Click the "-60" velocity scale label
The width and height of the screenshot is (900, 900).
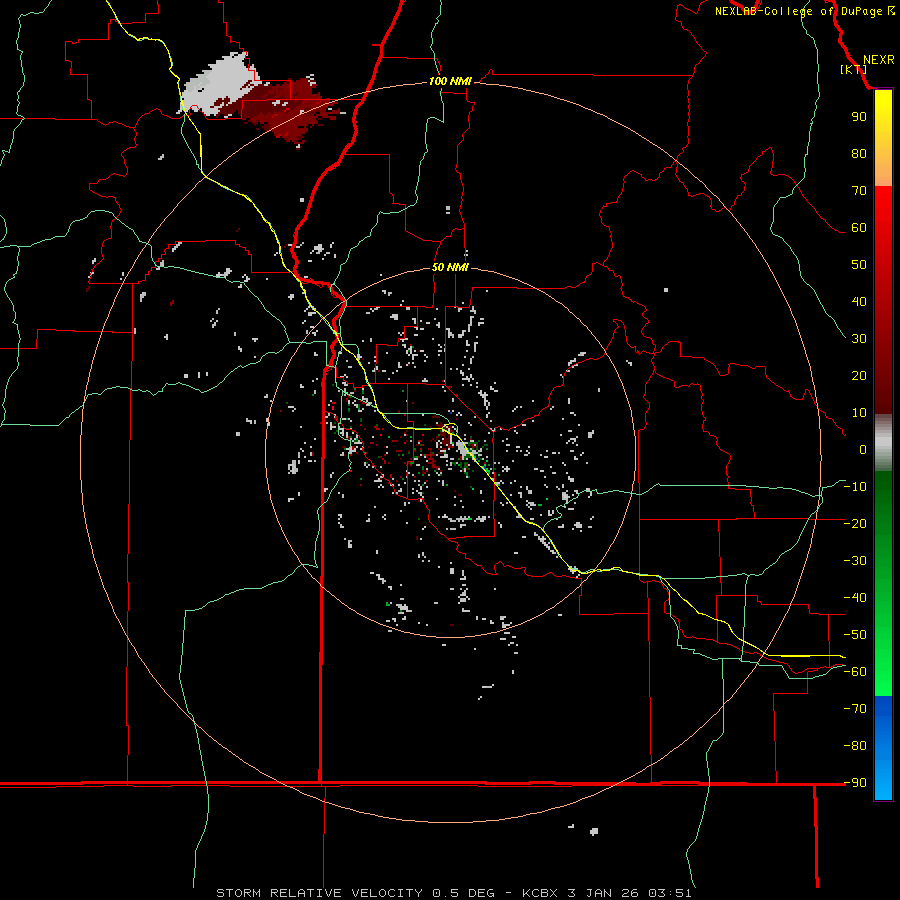pyautogui.click(x=855, y=672)
